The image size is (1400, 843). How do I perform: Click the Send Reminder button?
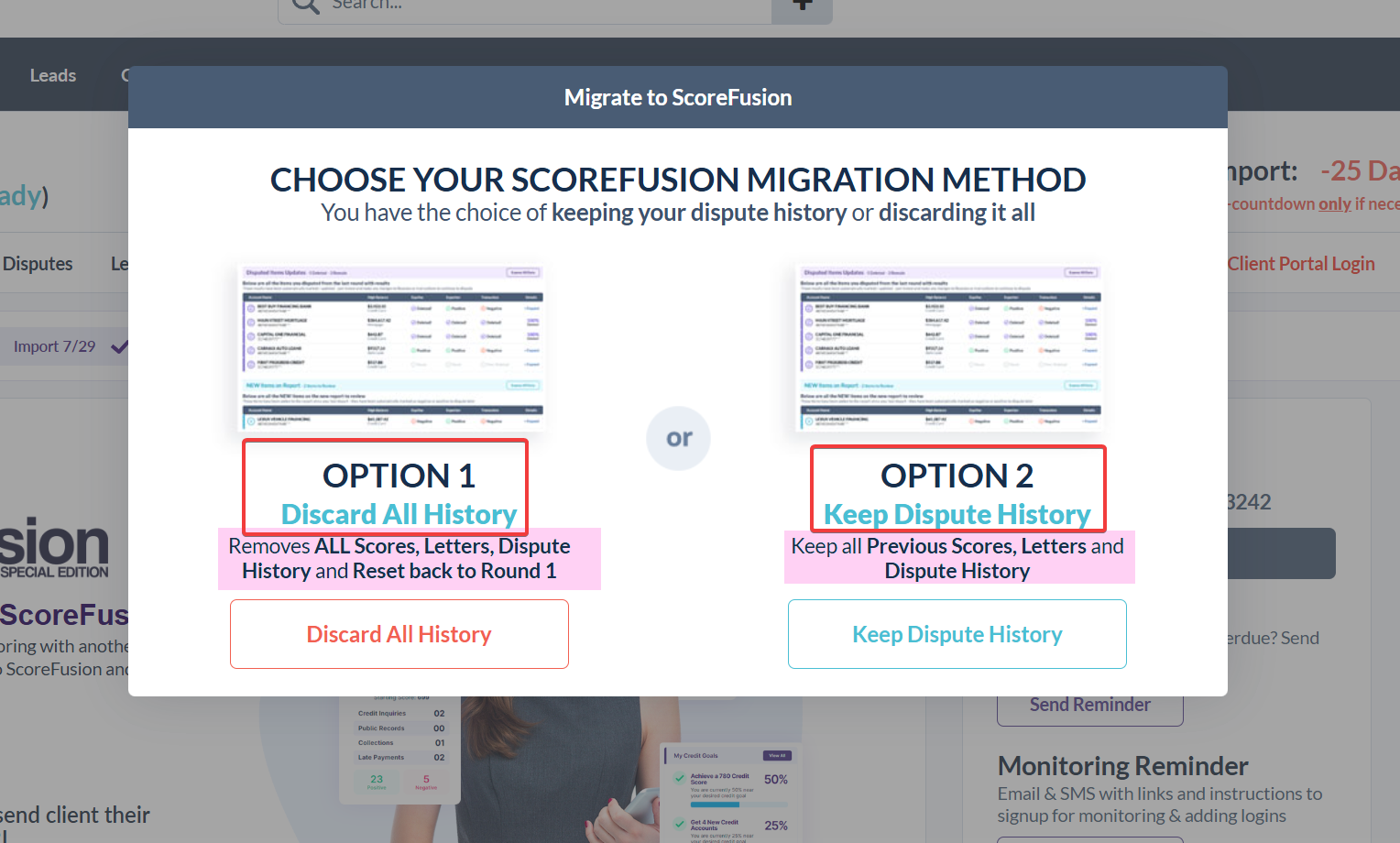[x=1090, y=705]
